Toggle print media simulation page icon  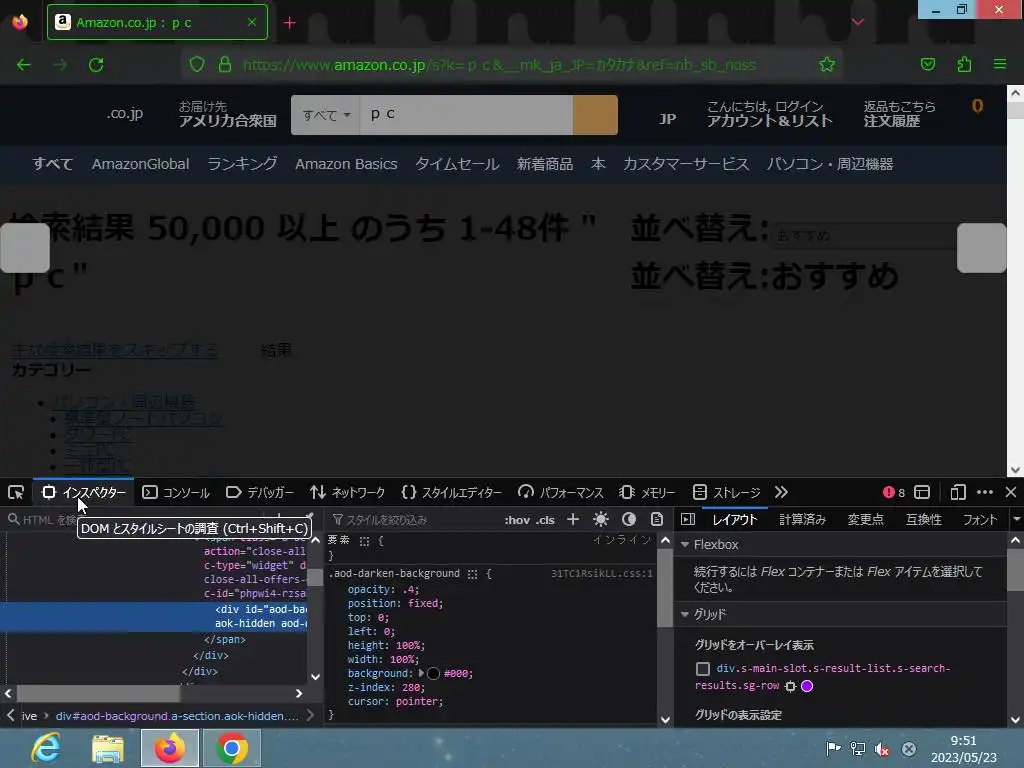click(657, 519)
